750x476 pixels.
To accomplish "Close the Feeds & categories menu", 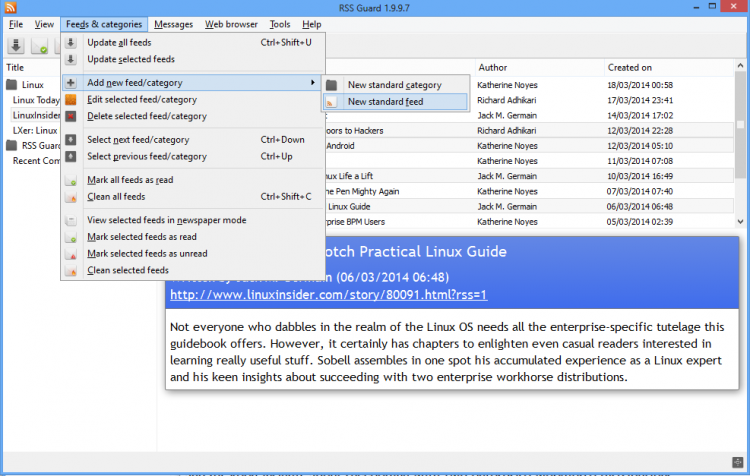I will point(104,24).
